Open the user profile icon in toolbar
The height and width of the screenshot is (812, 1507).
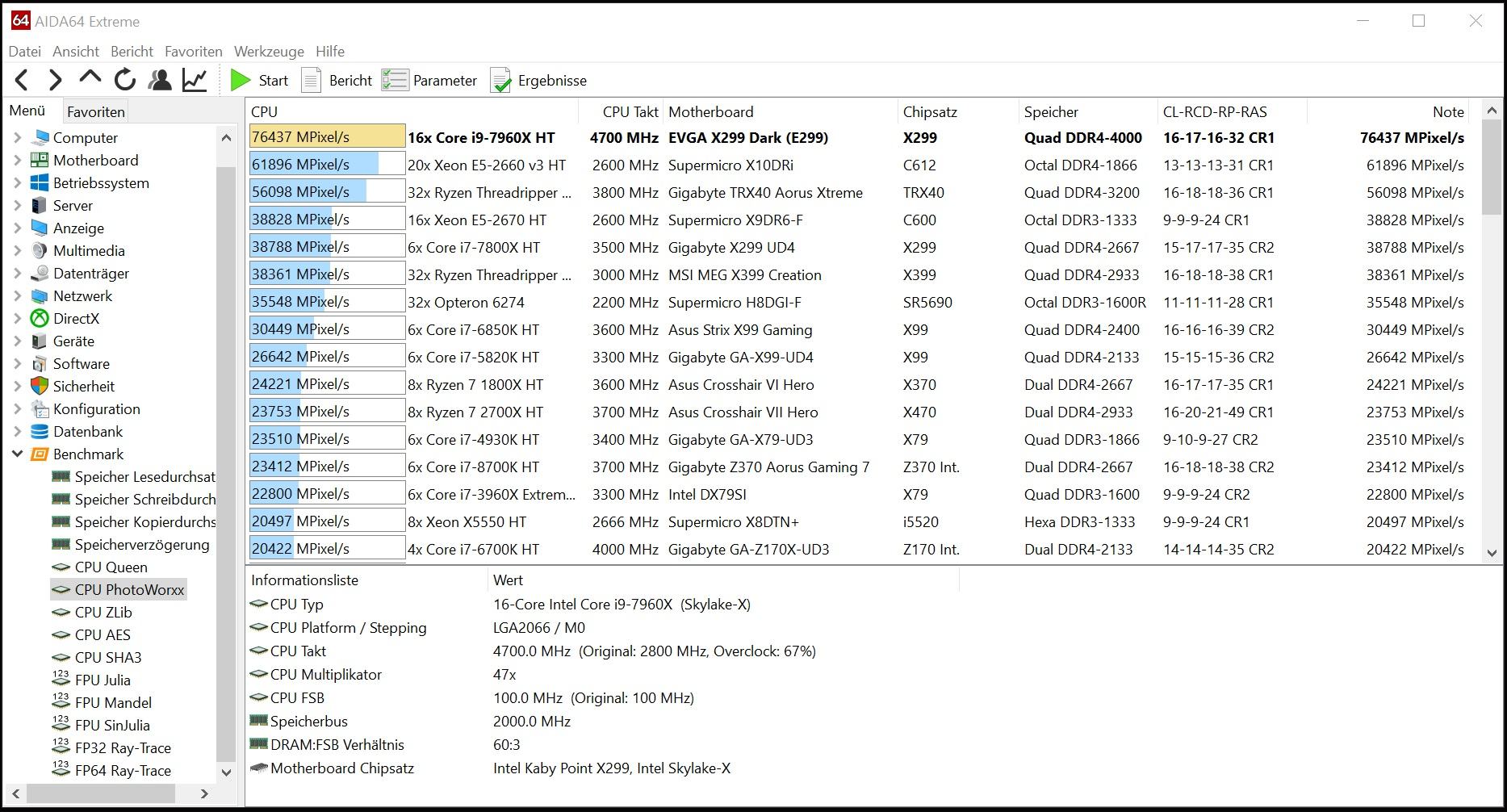click(160, 80)
